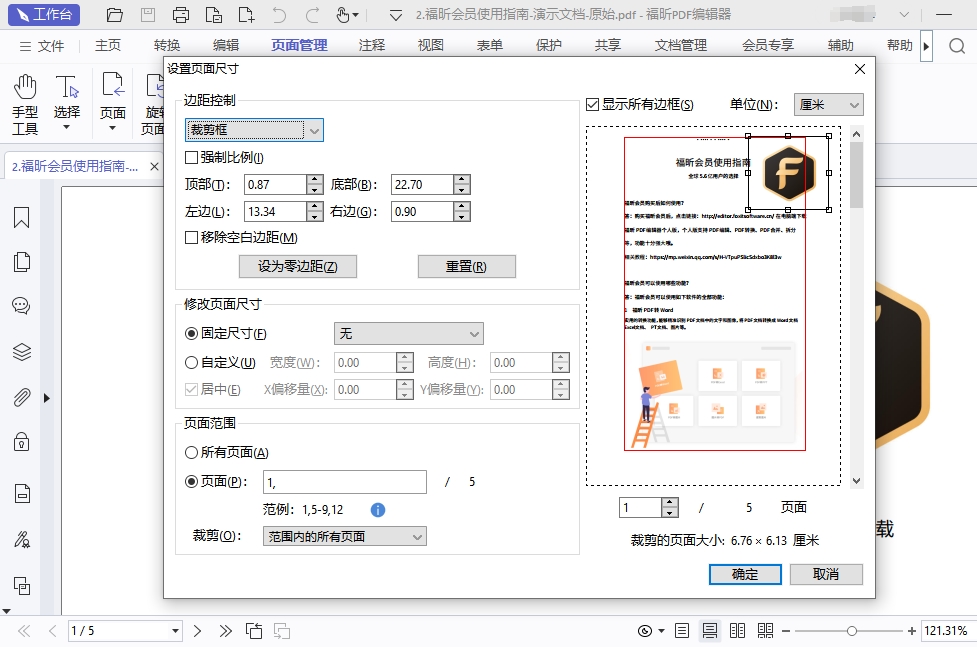
Task: Click the 页面 range input field
Action: [344, 482]
